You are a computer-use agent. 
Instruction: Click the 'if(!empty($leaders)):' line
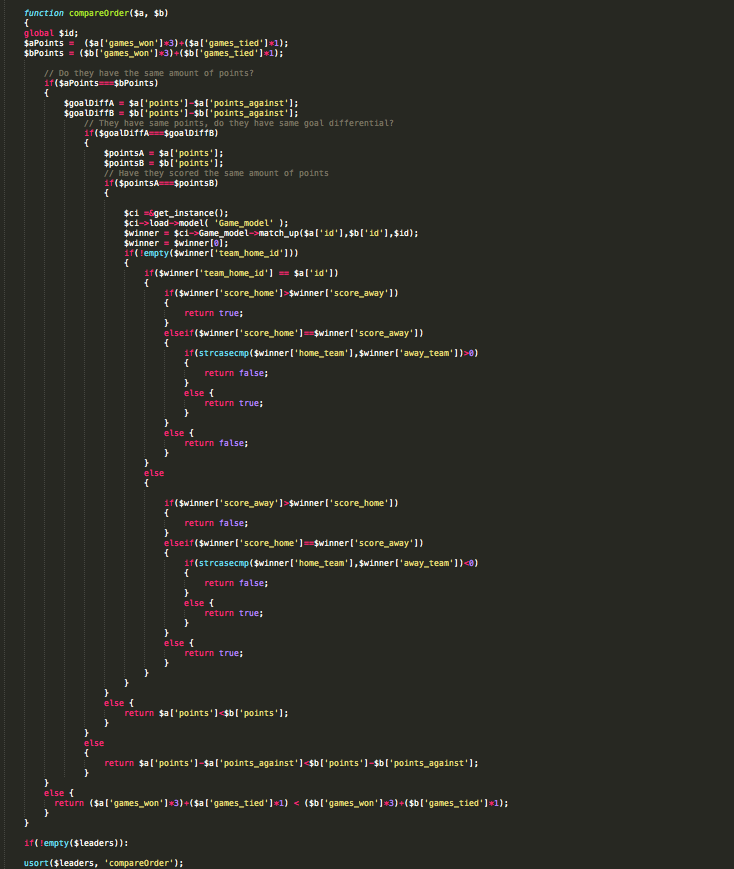[76, 842]
